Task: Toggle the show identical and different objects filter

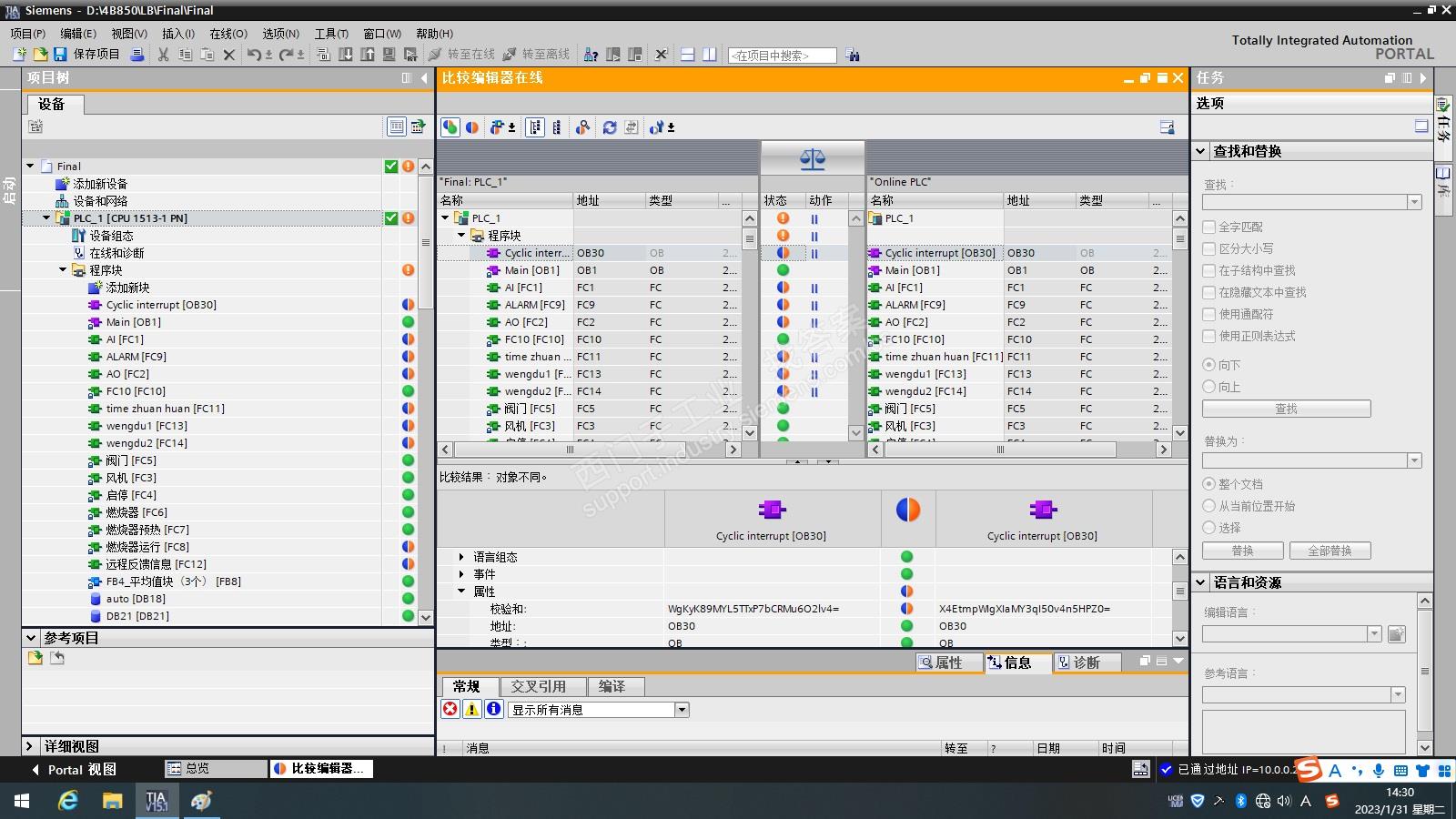Action: point(450,127)
